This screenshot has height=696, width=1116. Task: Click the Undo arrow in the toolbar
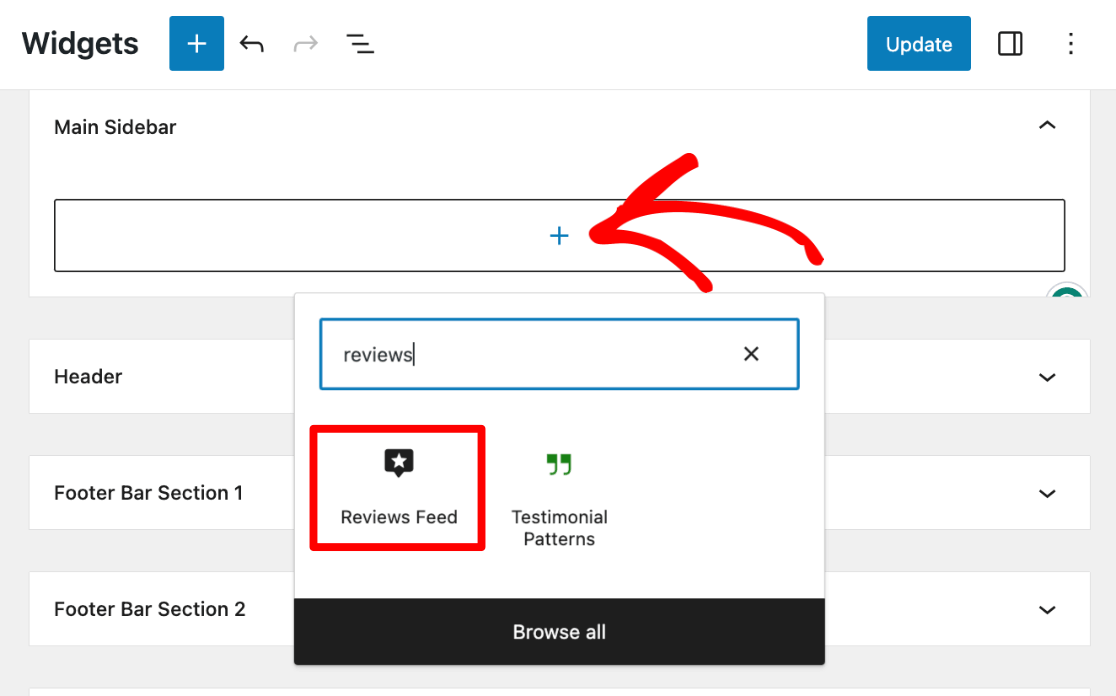[252, 43]
